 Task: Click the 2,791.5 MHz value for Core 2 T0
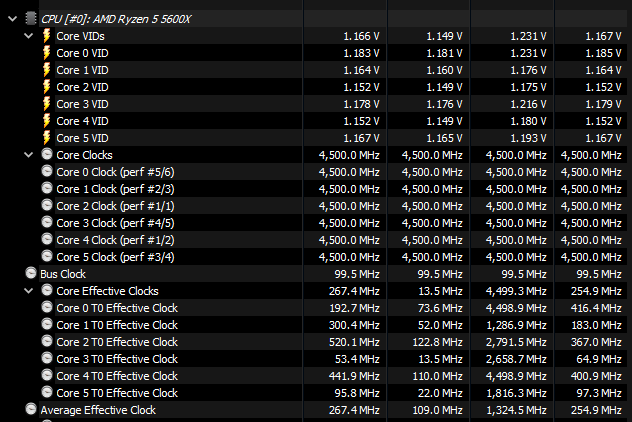[x=516, y=341]
